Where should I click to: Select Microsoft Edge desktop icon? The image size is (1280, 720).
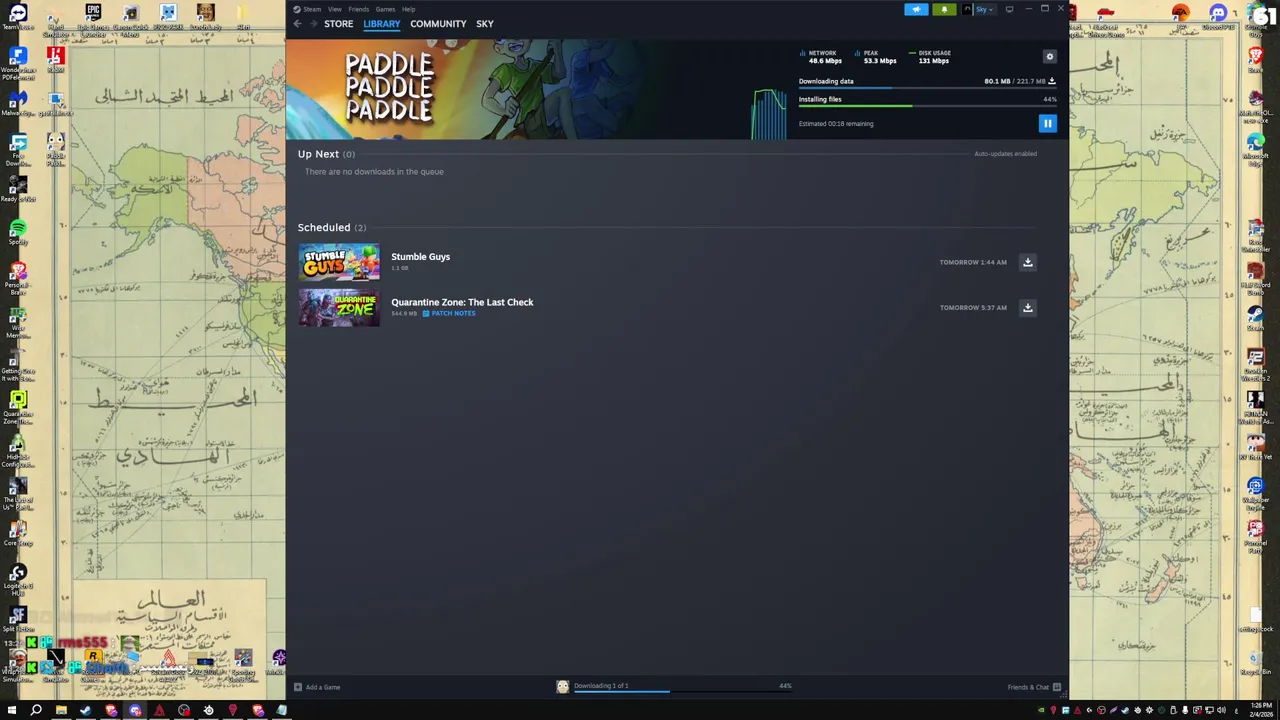point(1255,147)
